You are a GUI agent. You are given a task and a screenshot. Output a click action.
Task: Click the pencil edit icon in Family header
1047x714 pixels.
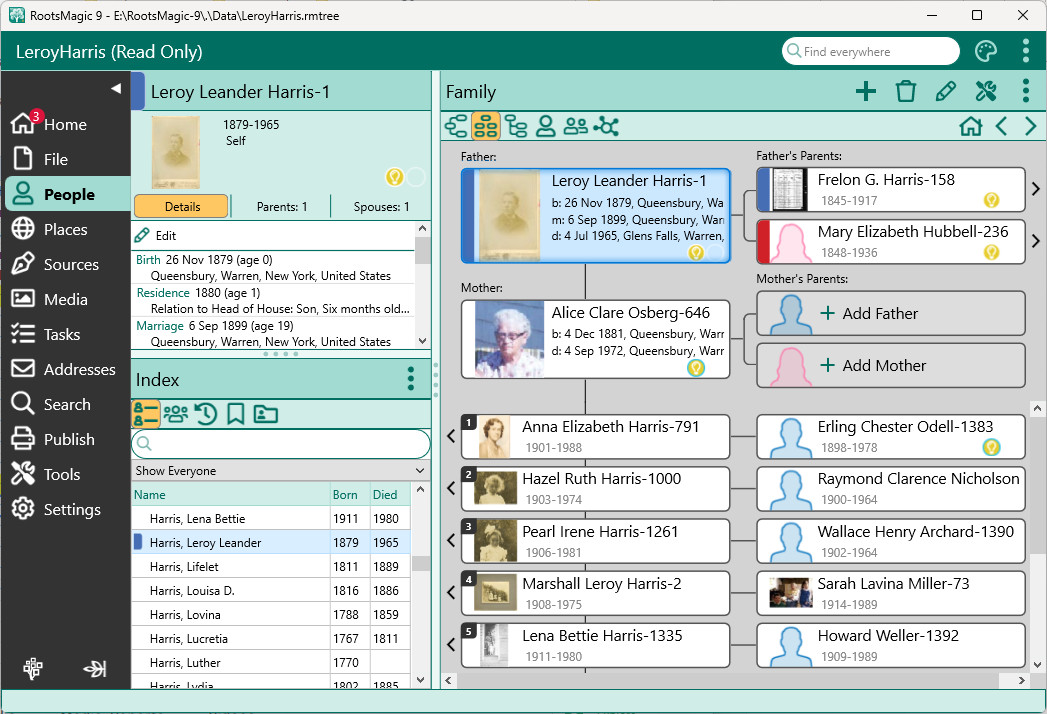click(945, 92)
